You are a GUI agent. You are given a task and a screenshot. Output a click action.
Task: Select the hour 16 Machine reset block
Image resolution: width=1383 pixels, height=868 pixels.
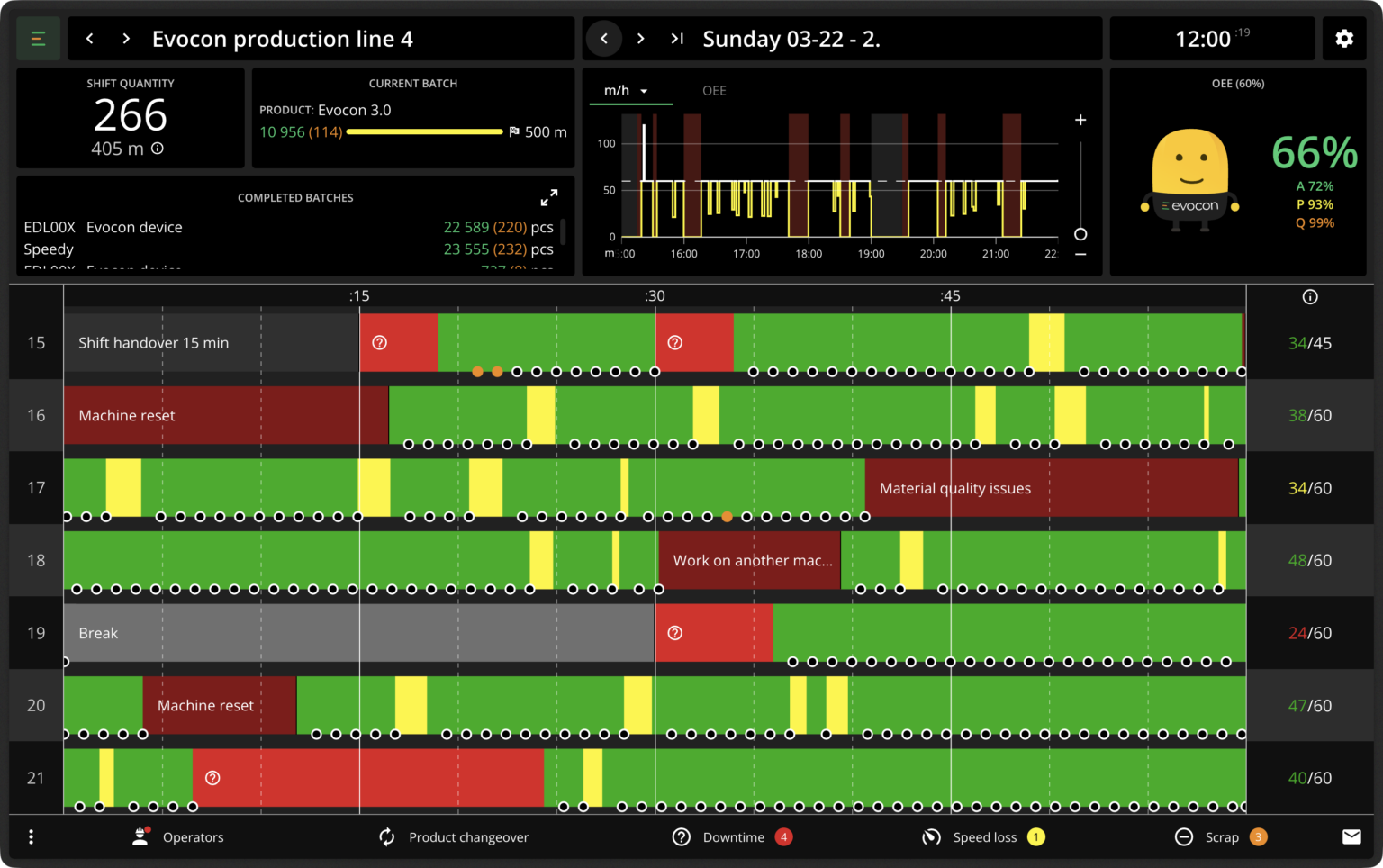(226, 415)
